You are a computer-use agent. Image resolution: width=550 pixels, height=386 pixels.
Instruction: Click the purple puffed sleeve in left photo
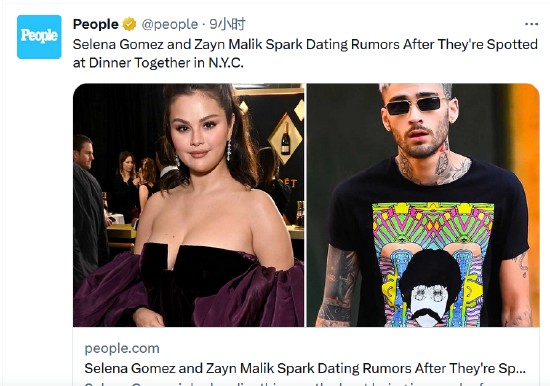(x=109, y=290)
